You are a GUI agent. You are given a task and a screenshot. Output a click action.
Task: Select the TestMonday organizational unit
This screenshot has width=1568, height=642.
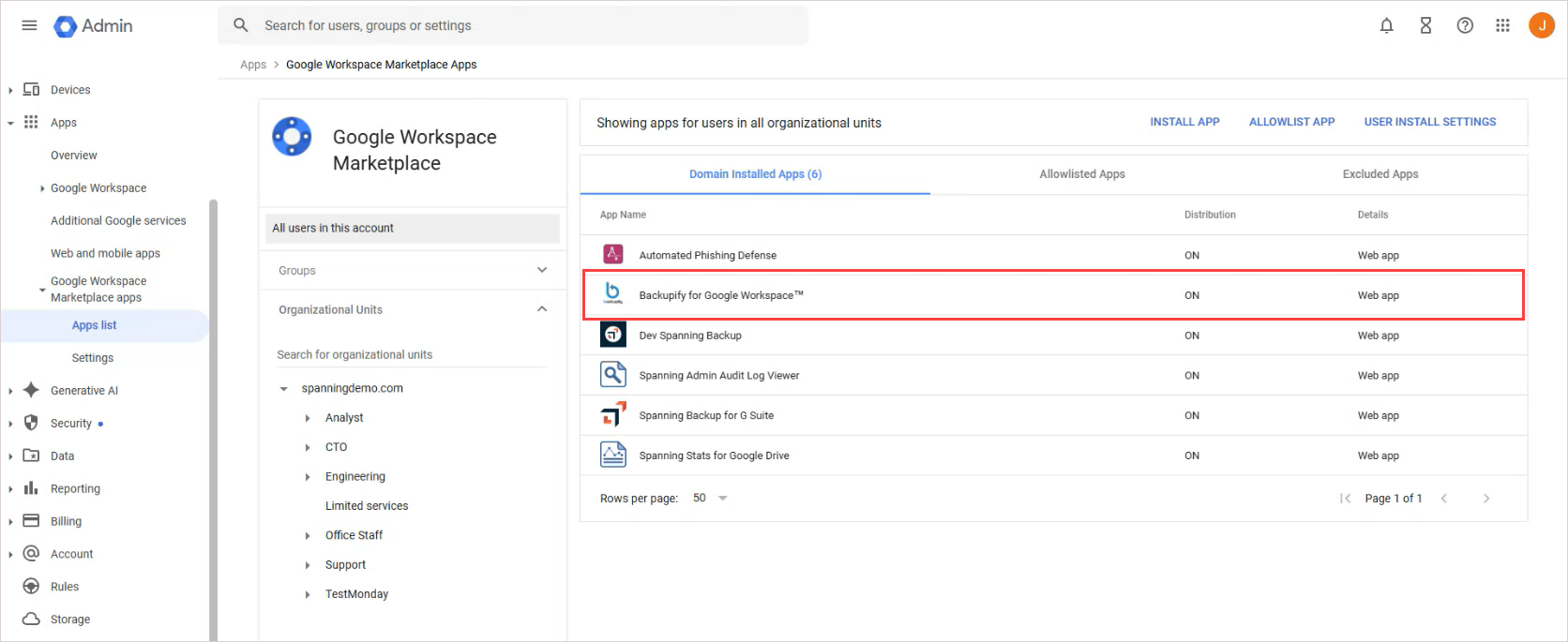(x=356, y=594)
